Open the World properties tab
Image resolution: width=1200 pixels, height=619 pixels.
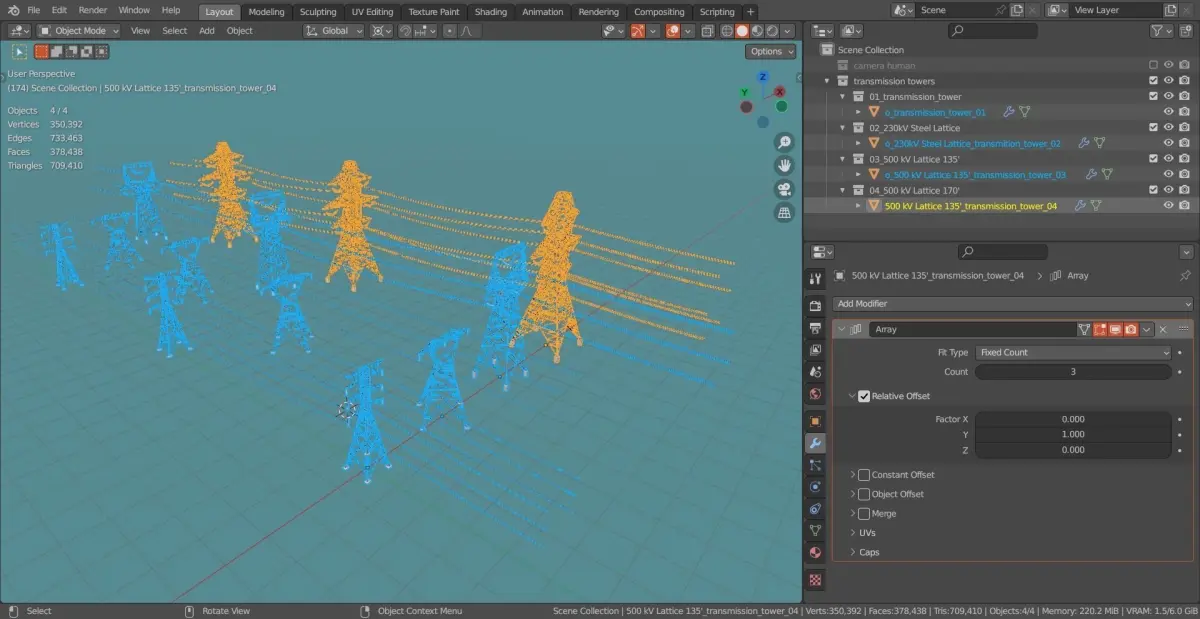coord(815,394)
